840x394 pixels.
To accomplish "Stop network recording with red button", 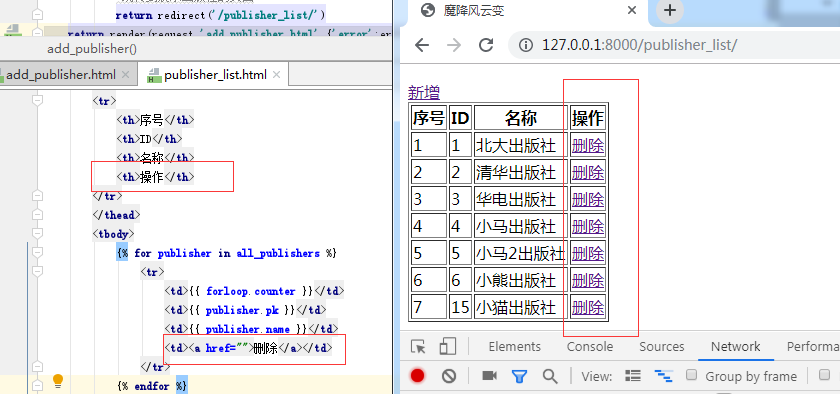I will (418, 376).
